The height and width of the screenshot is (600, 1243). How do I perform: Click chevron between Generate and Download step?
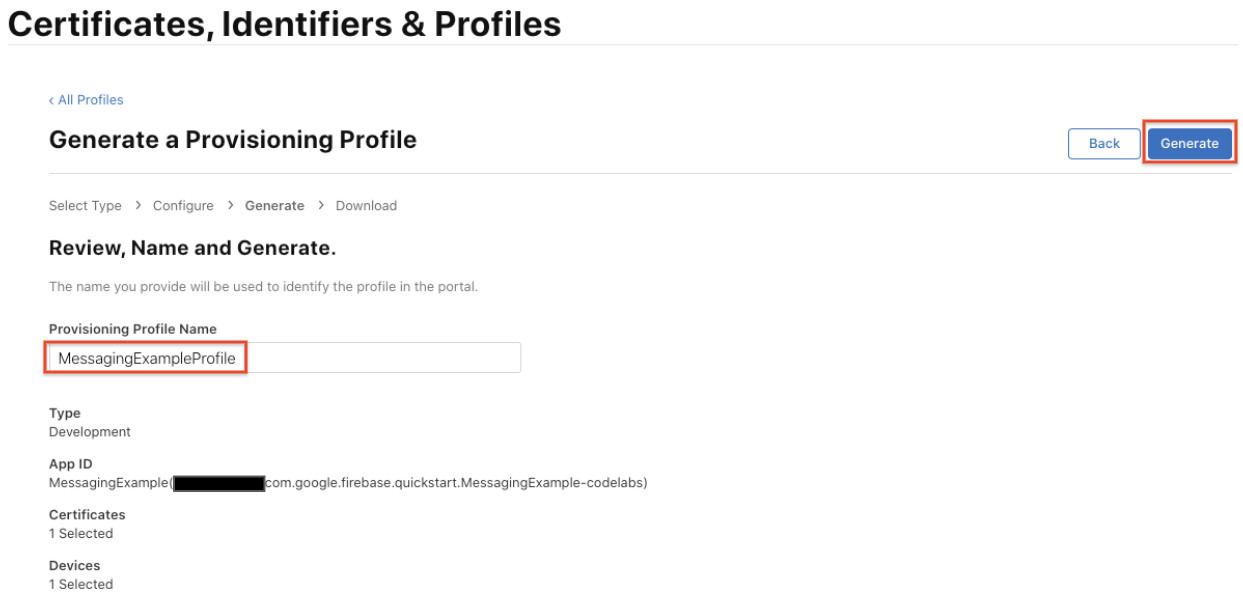tap(321, 205)
